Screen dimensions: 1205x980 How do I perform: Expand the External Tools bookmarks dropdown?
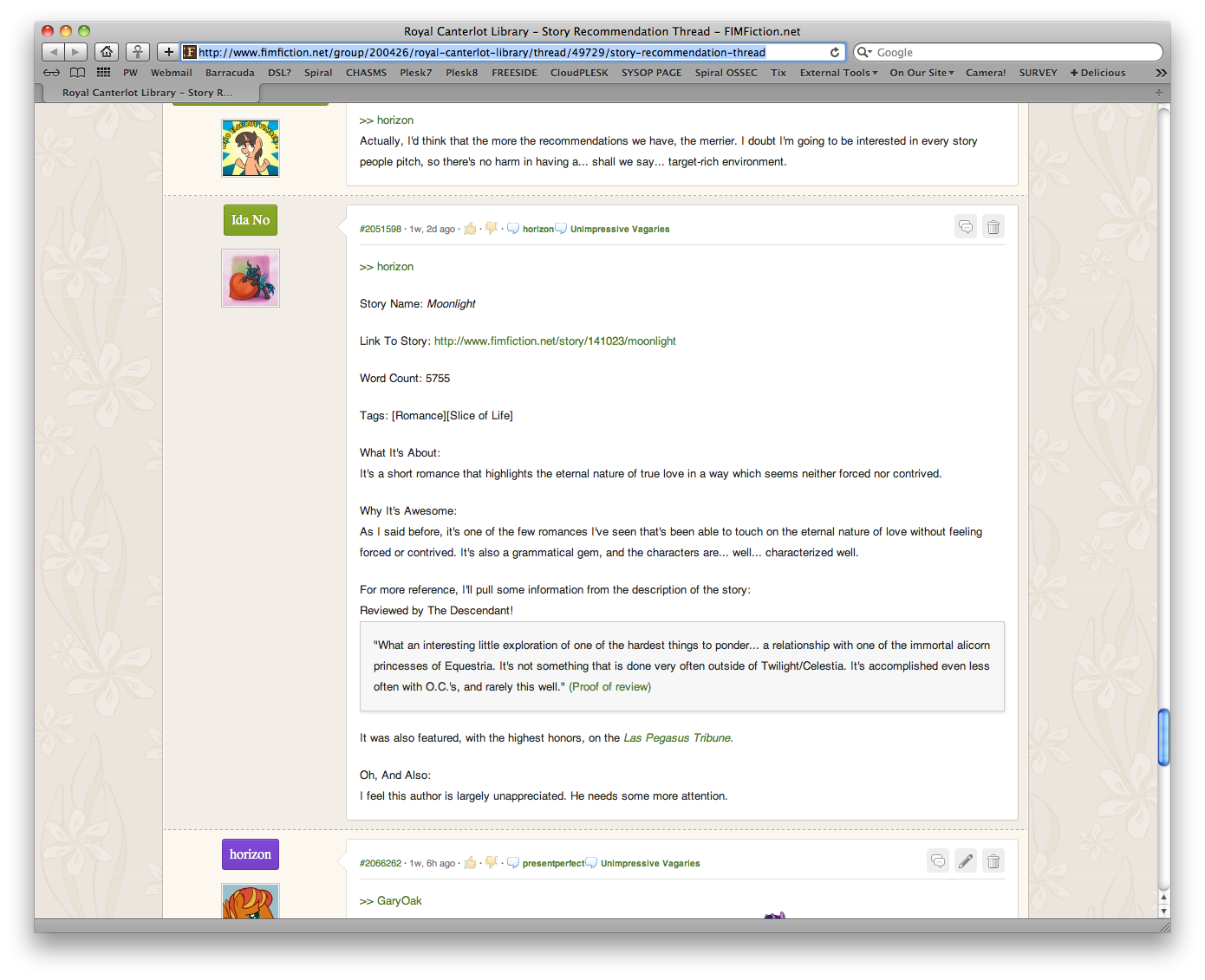(x=838, y=73)
